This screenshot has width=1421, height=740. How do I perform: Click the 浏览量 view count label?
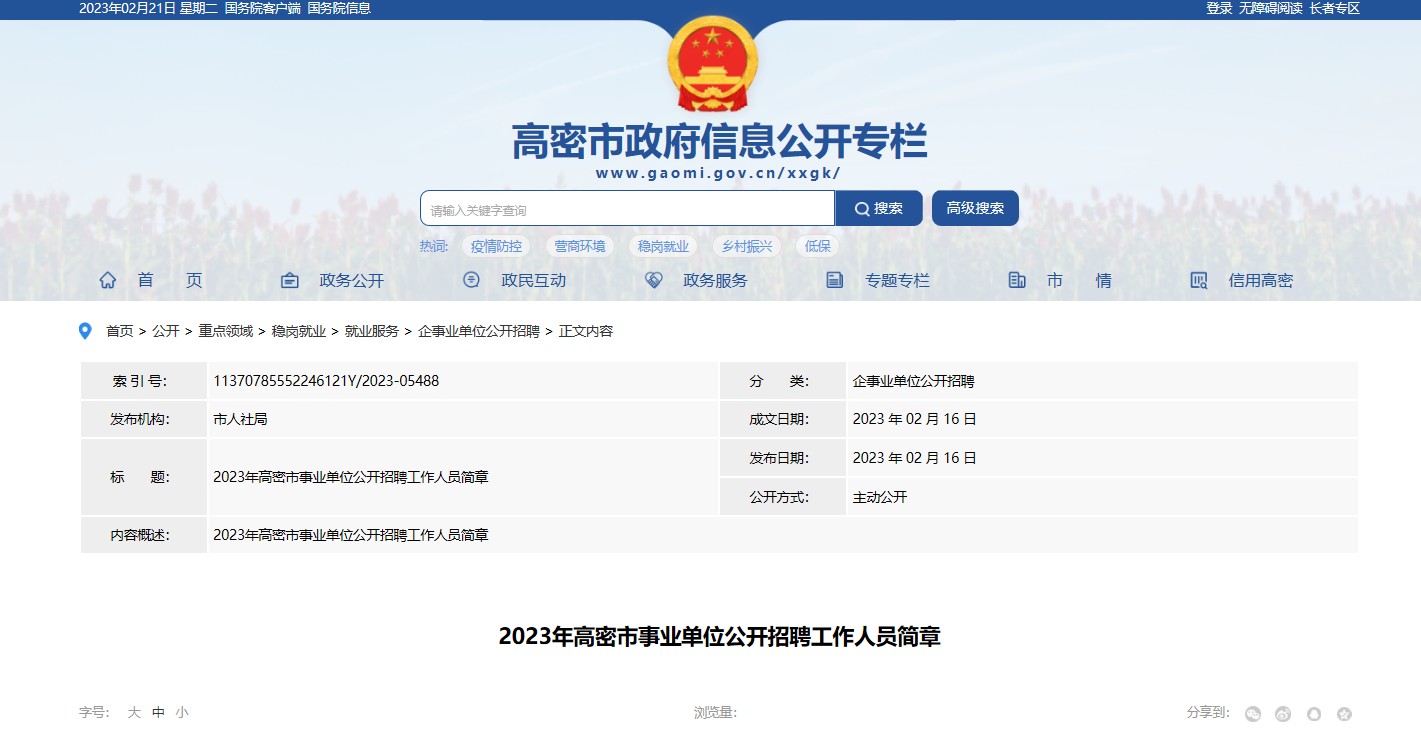(716, 713)
